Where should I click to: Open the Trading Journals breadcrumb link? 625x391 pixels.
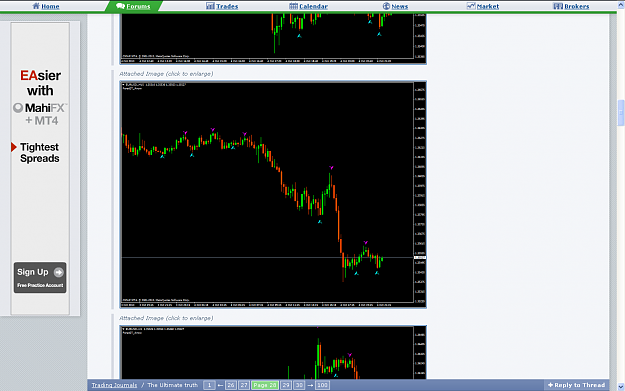114,385
